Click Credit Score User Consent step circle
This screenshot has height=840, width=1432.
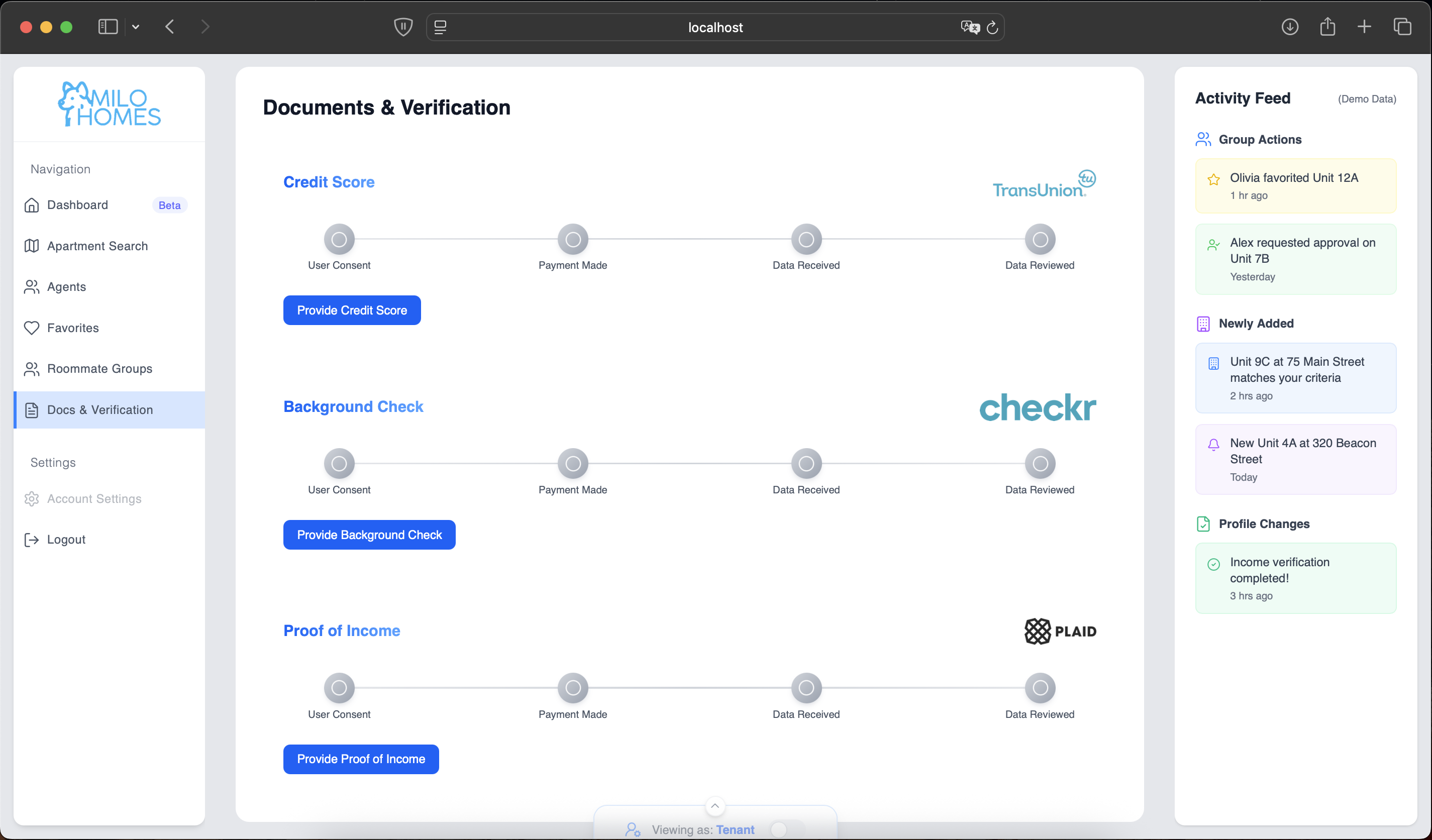(339, 239)
